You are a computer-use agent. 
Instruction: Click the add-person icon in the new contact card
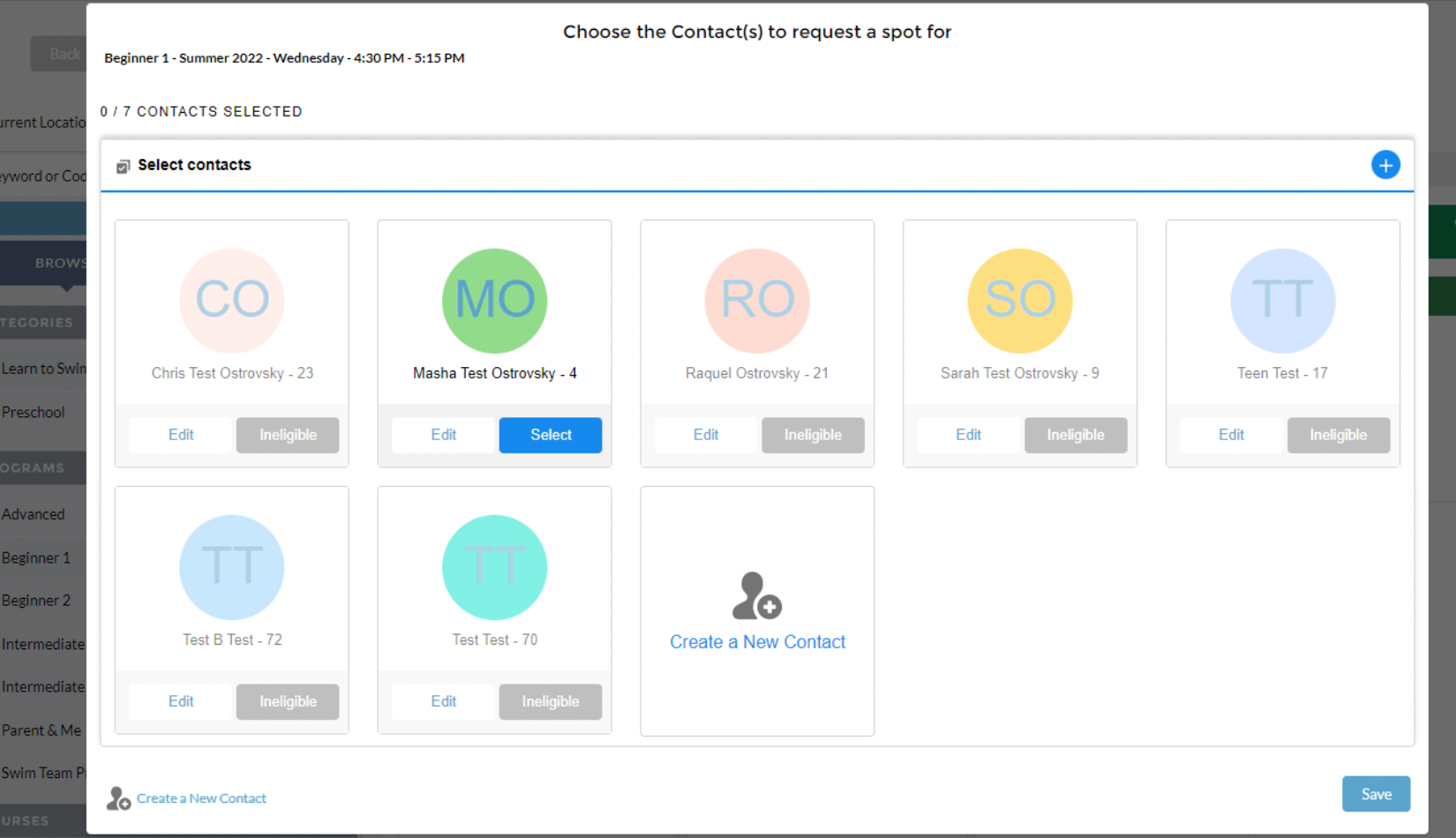[x=757, y=595]
